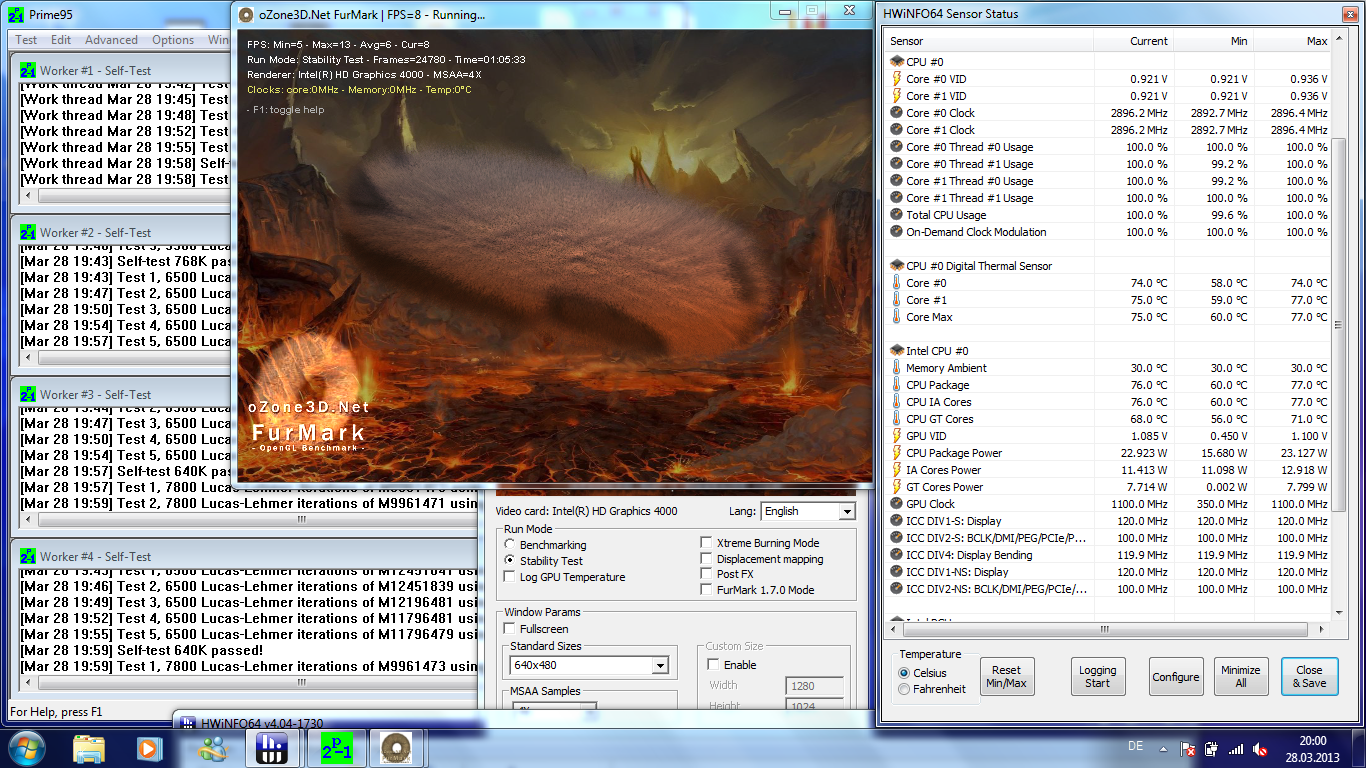This screenshot has width=1366, height=768.
Task: Switch to HWiNFO64 via its taskbar icon
Action: [x=272, y=748]
